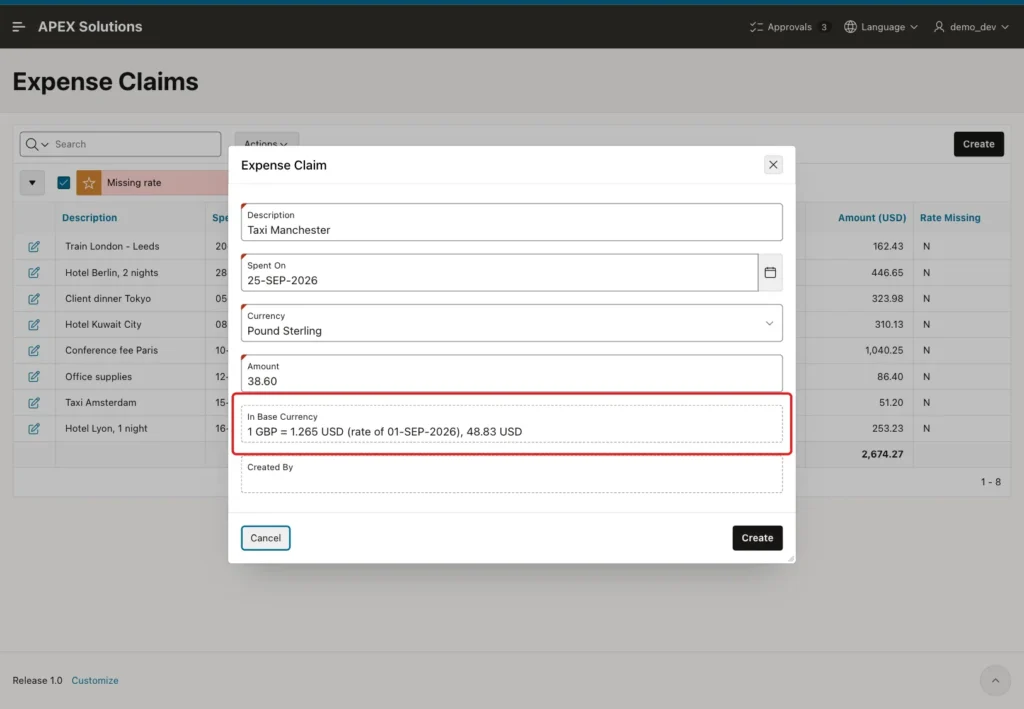Image resolution: width=1024 pixels, height=709 pixels.
Task: Sort by the Description column header
Action: click(x=89, y=218)
